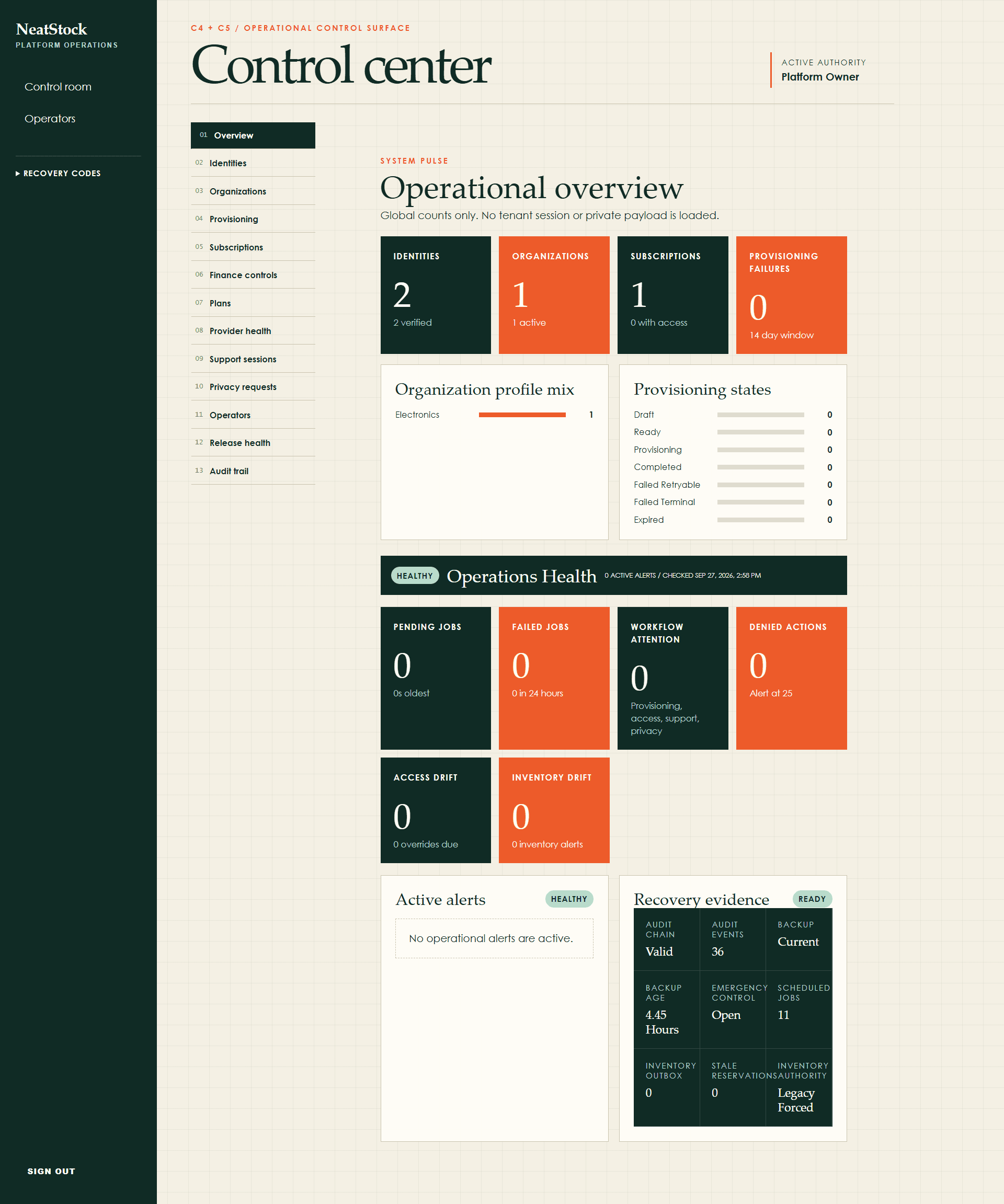The image size is (1004, 1204).
Task: Click the Identities count card
Action: [436, 295]
